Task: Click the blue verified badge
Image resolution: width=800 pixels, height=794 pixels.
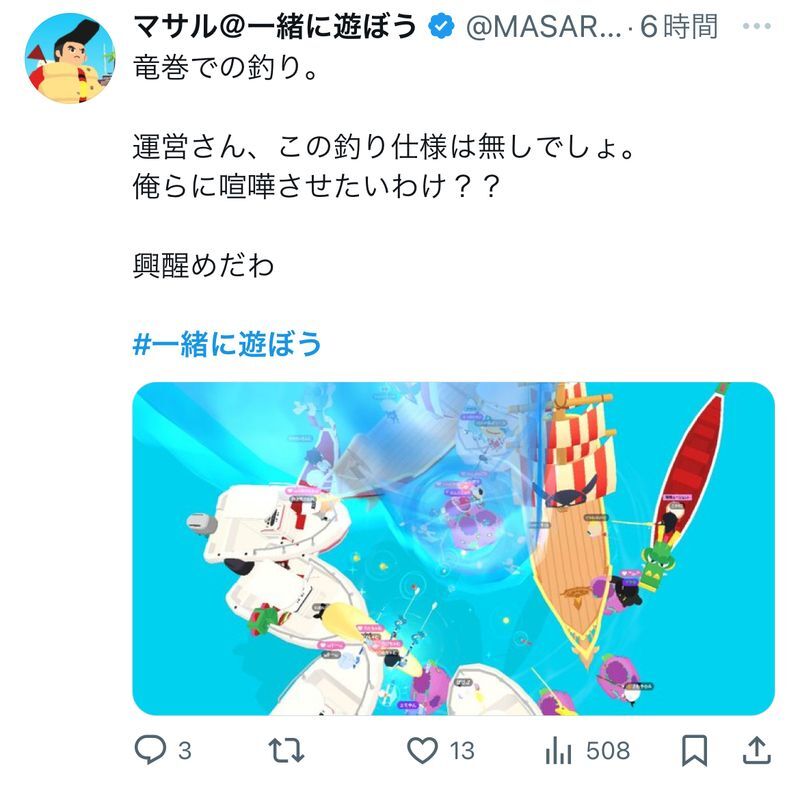Action: tap(441, 27)
